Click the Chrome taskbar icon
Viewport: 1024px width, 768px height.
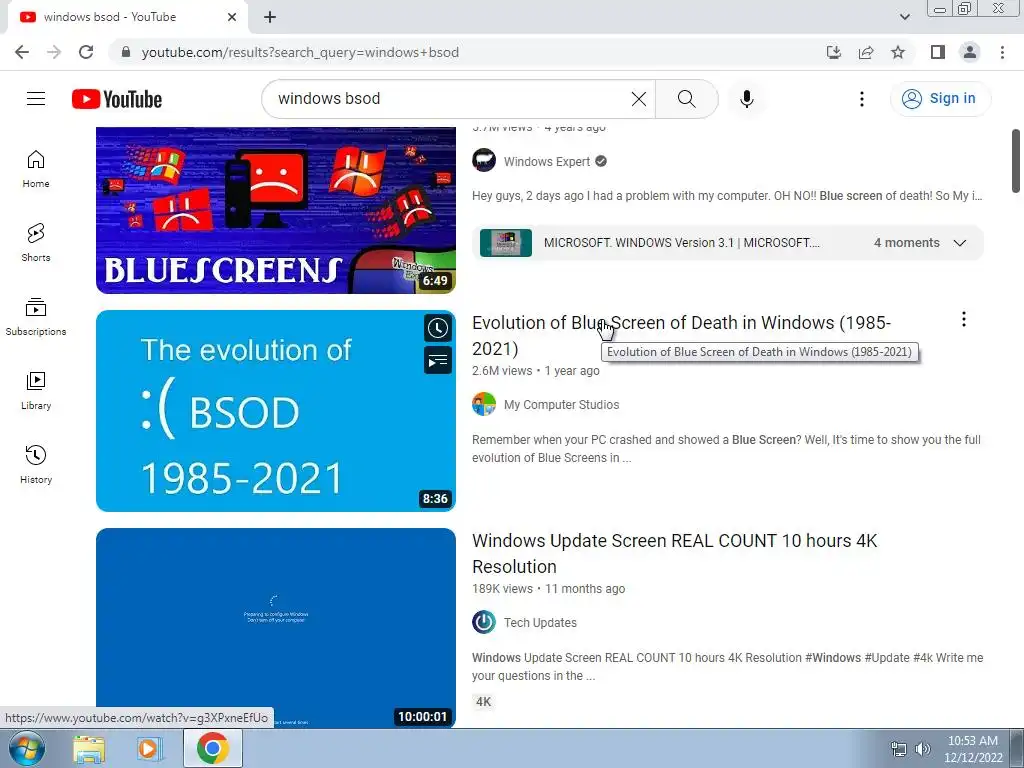(x=213, y=748)
